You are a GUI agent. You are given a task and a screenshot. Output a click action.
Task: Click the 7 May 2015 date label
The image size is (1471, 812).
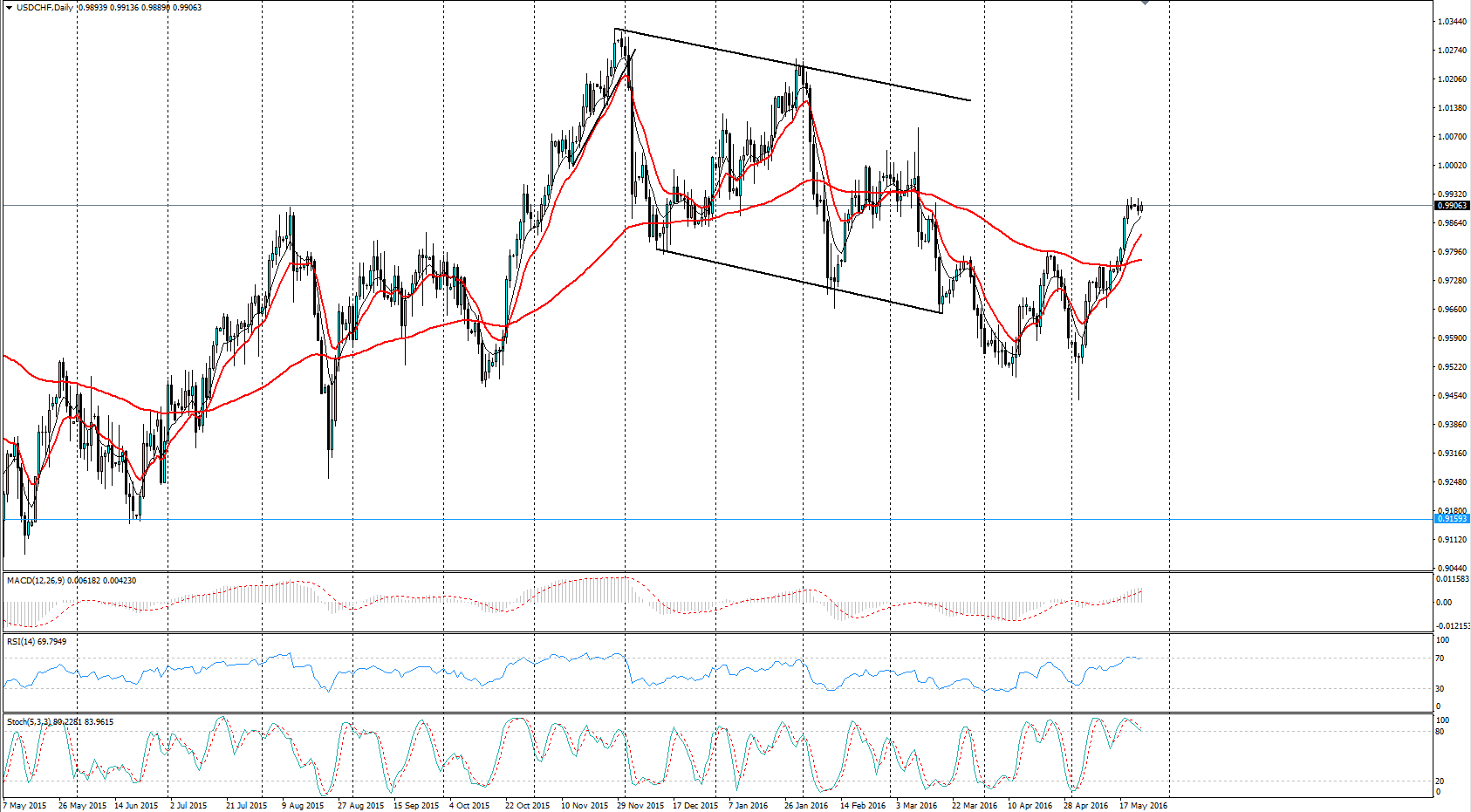point(25,805)
